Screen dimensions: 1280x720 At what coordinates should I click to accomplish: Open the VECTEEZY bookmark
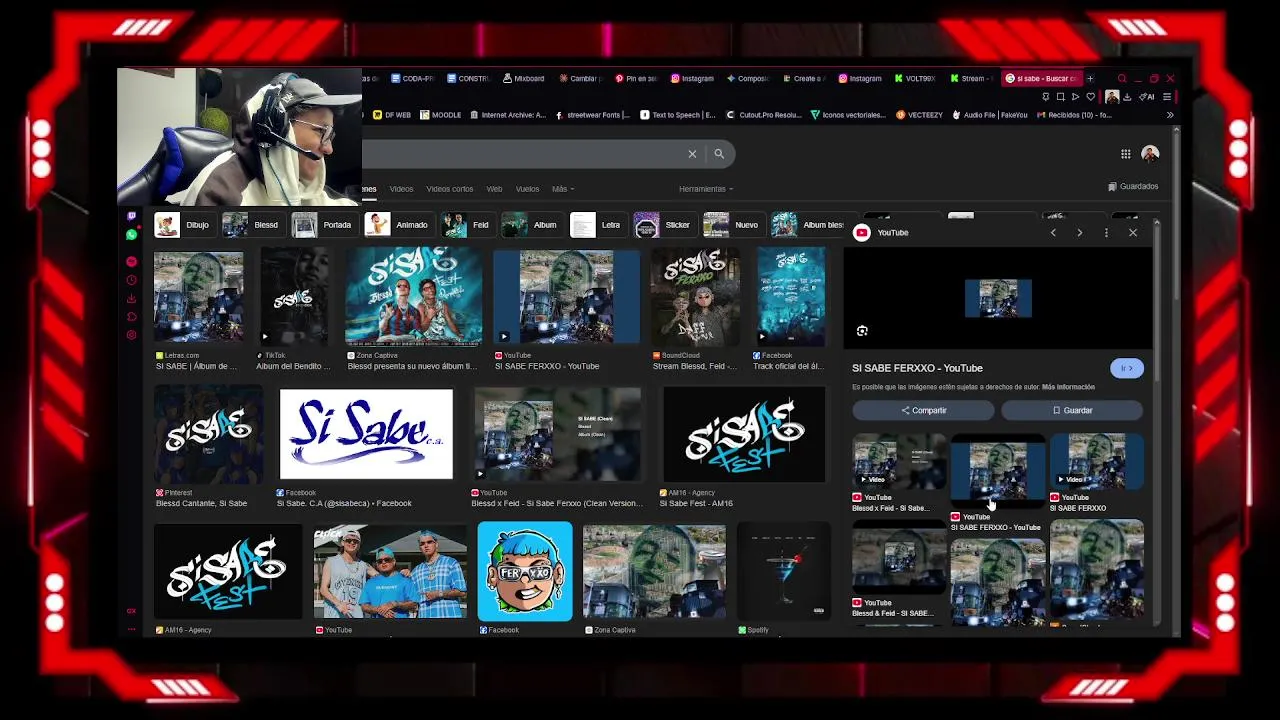pyautogui.click(x=920, y=115)
